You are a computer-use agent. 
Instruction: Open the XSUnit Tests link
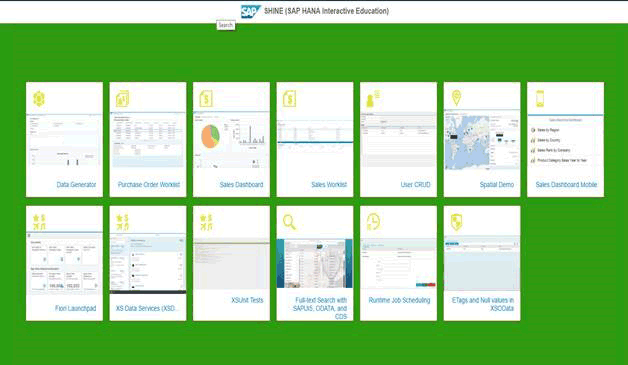click(247, 300)
